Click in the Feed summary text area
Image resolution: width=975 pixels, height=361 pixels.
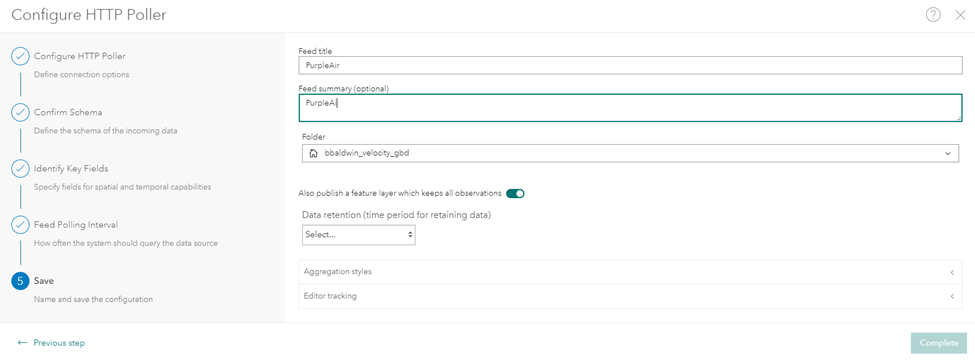point(631,107)
